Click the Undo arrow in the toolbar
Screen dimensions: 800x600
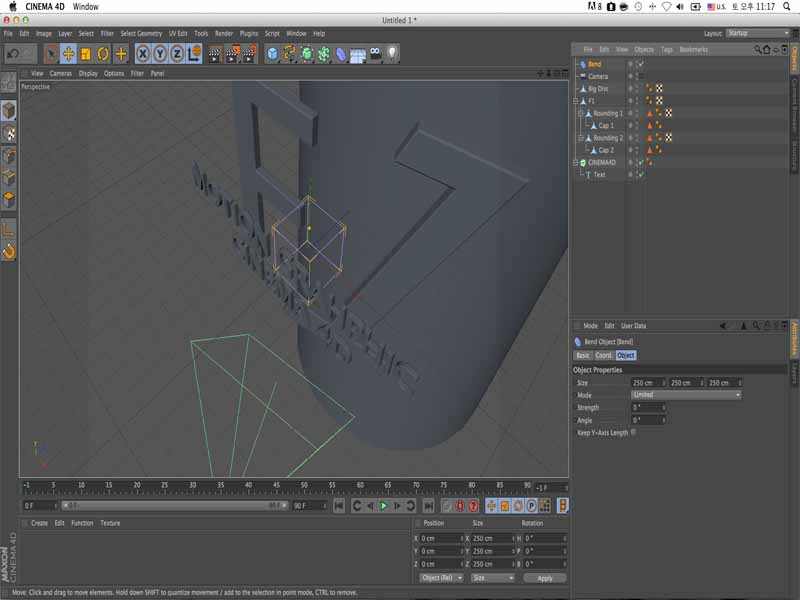pos(13,54)
